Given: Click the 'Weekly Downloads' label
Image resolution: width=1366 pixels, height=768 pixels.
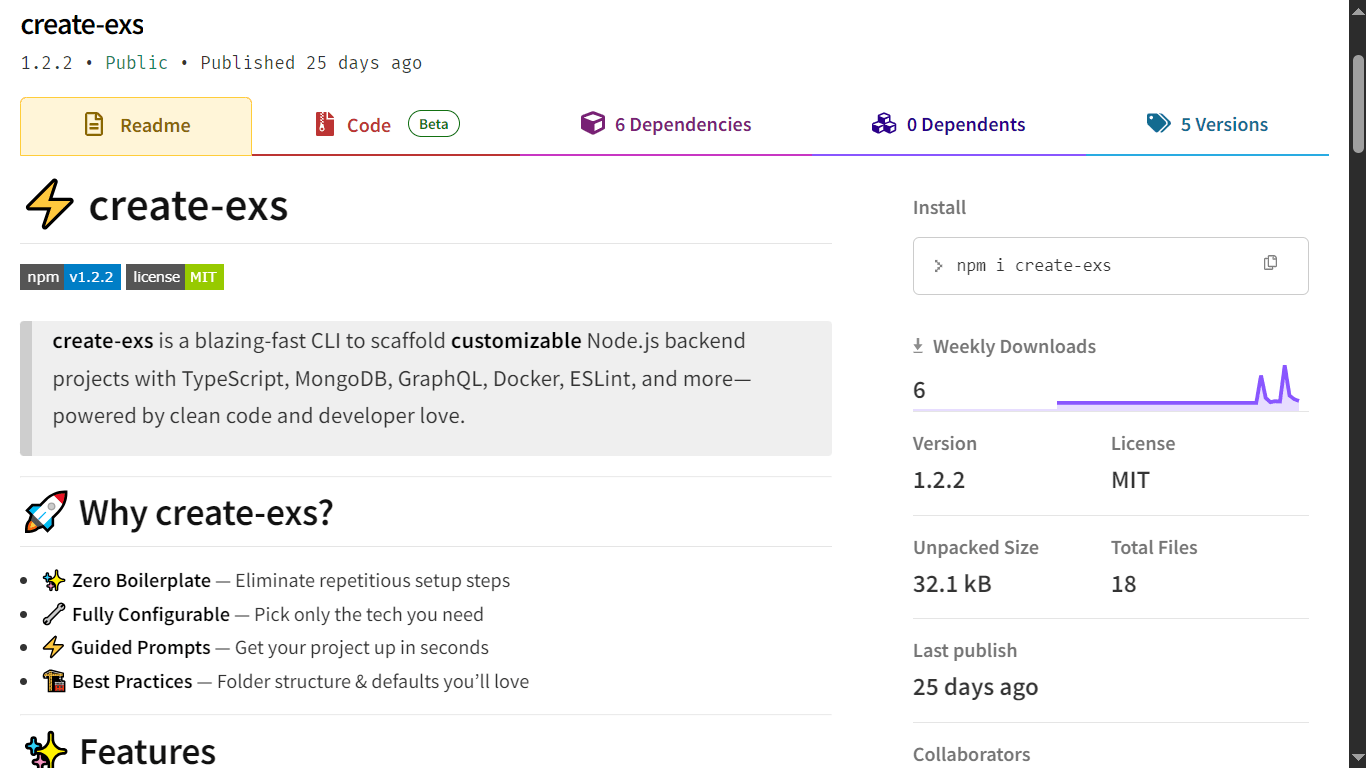Looking at the screenshot, I should 1014,347.
